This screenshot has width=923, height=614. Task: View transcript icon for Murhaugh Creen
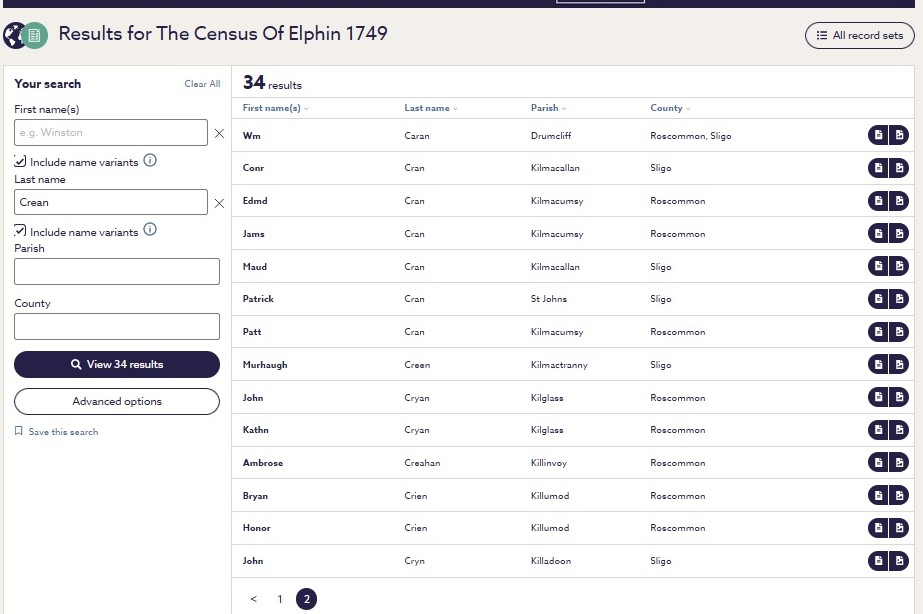click(x=878, y=364)
